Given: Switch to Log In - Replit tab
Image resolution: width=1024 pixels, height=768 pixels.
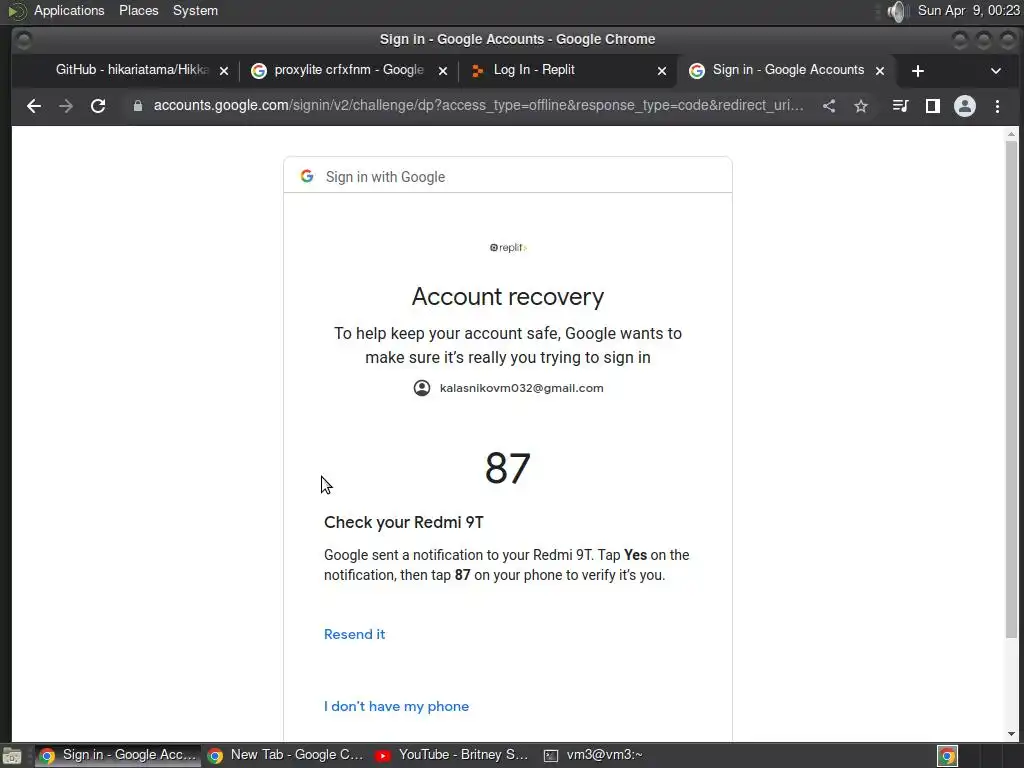Looking at the screenshot, I should (x=568, y=70).
